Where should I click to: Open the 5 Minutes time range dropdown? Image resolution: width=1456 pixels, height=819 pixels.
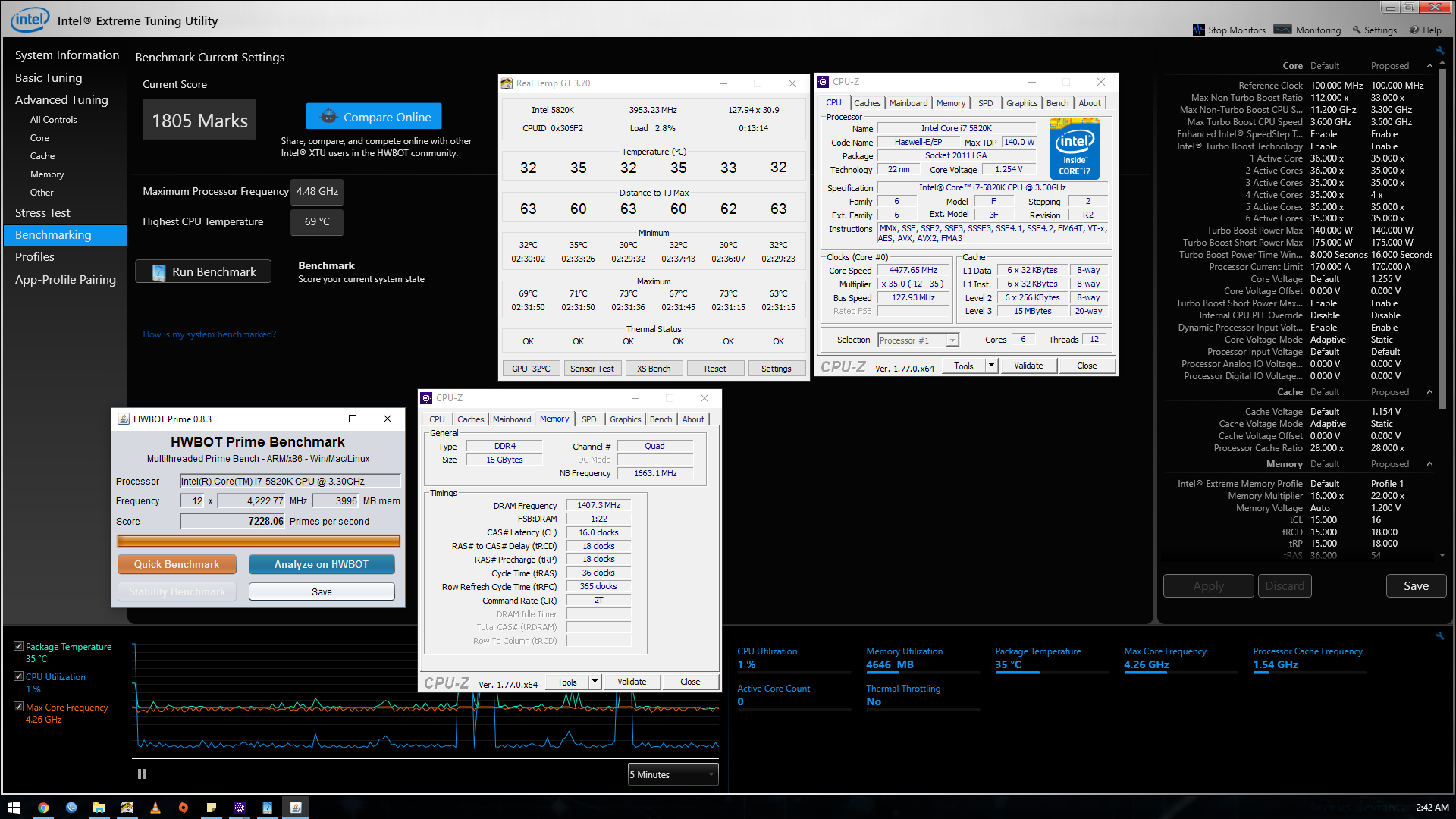click(673, 774)
